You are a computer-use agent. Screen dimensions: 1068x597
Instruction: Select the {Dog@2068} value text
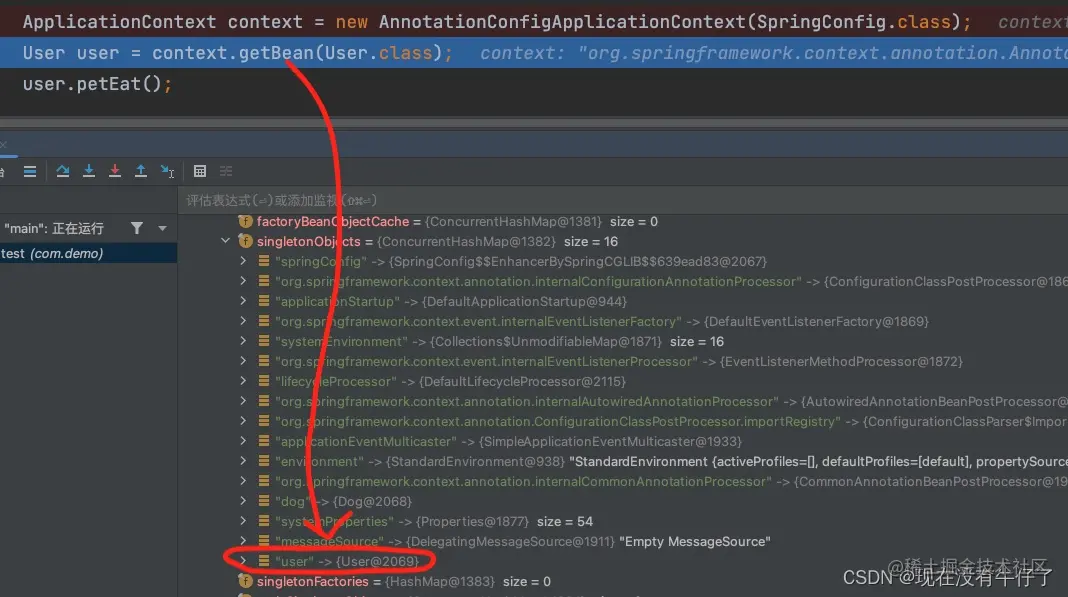[x=373, y=502]
